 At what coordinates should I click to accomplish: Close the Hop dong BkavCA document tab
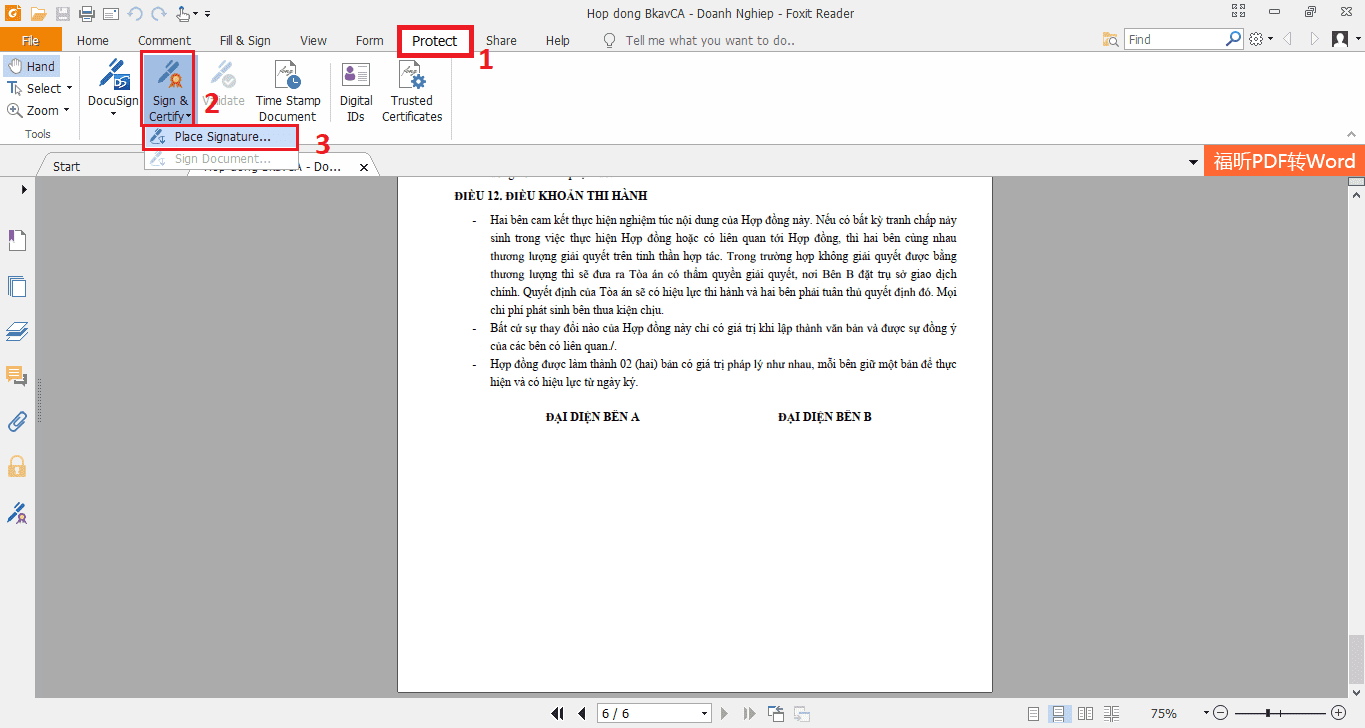click(364, 167)
